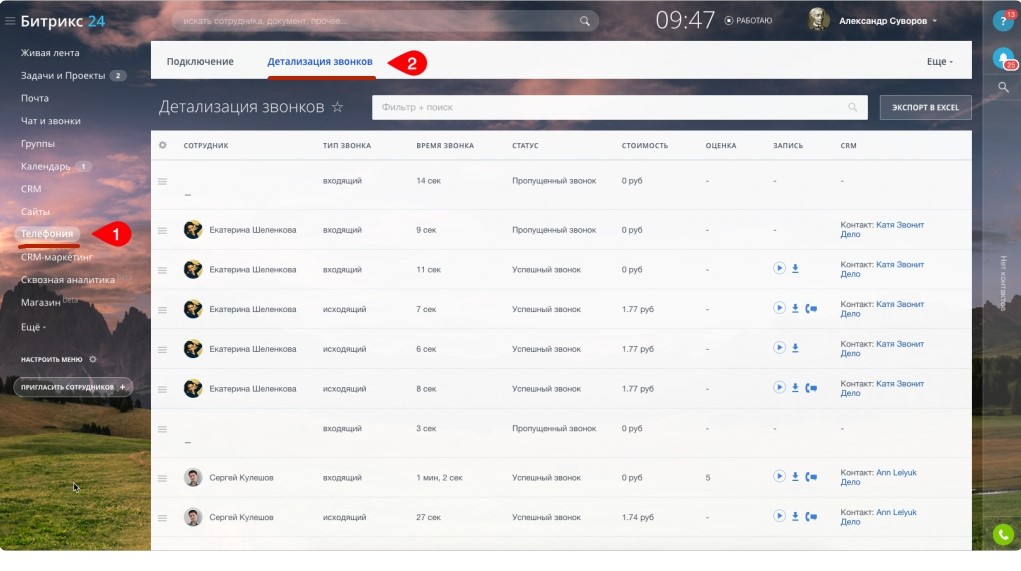
Task: Collapse the left menu using the hamburger icon
Action: pyautogui.click(x=11, y=20)
